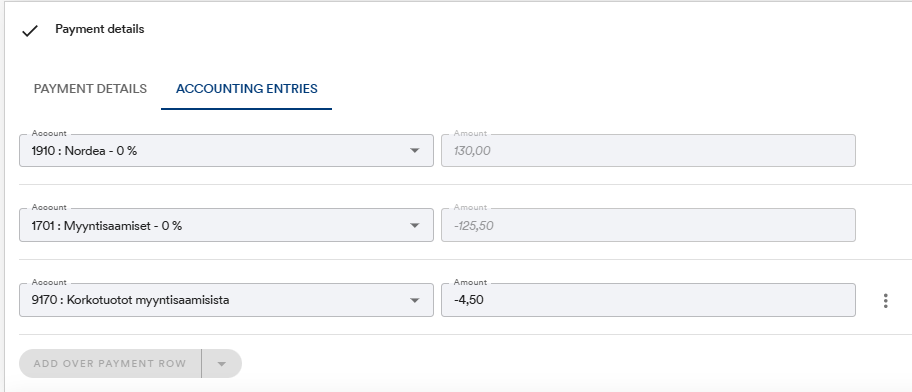Click the amount field showing -125,50

(648, 225)
